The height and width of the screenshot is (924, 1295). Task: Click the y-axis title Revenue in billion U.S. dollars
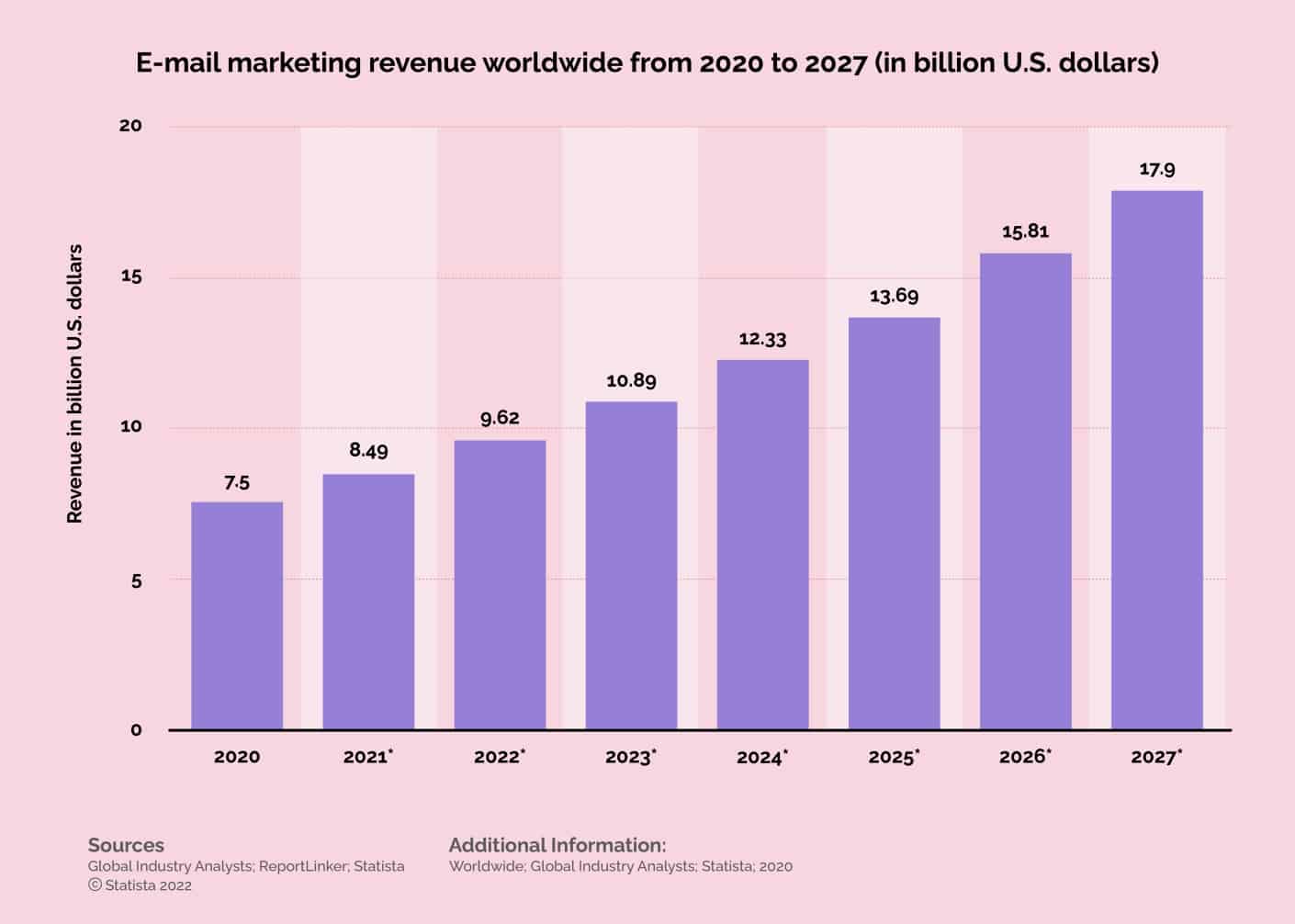tap(75, 384)
